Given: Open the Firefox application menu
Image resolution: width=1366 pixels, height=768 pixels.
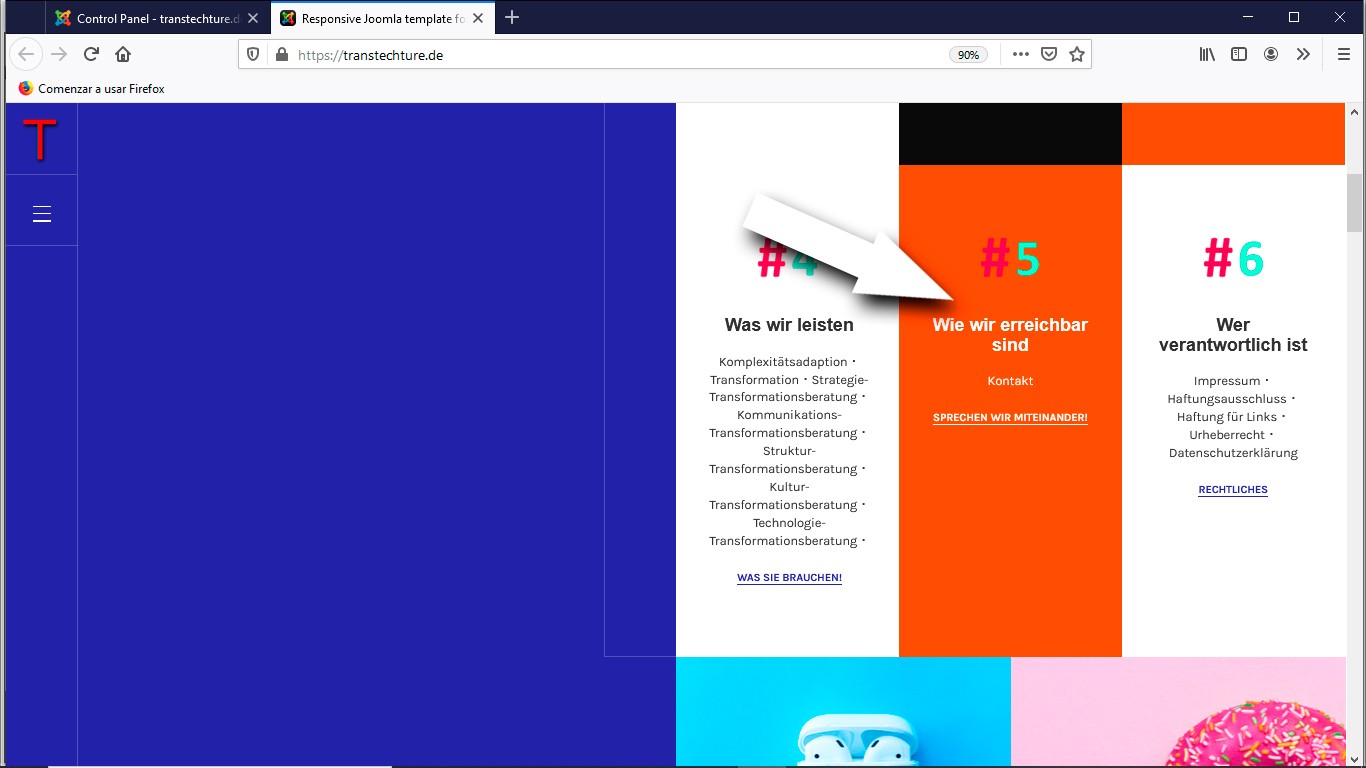Looking at the screenshot, I should click(1343, 55).
